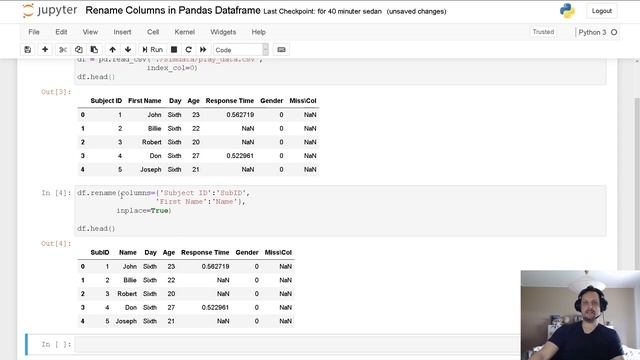The image size is (640, 360).
Task: Open the Kernel menu
Action: [184, 32]
